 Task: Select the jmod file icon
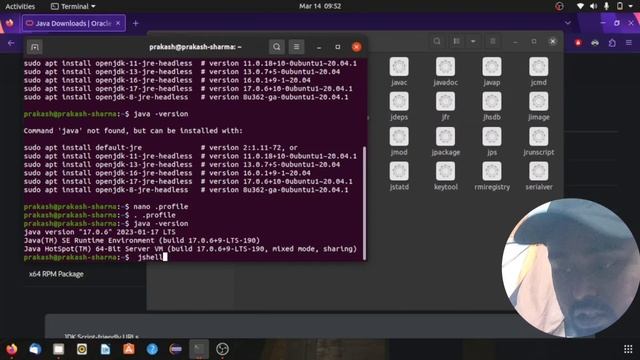[399, 137]
